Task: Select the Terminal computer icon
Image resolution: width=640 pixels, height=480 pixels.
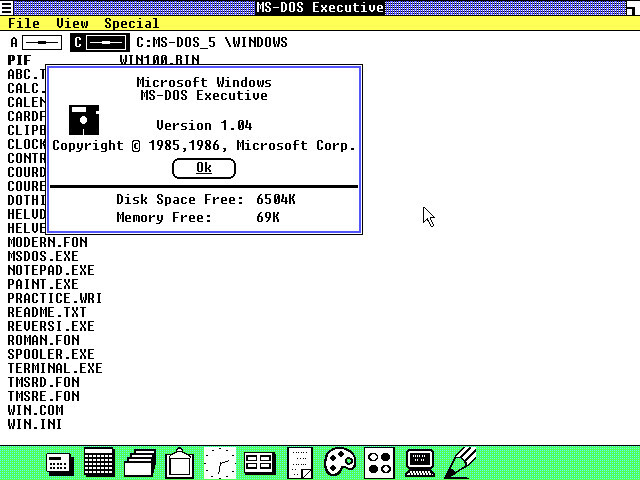Action: [x=420, y=462]
